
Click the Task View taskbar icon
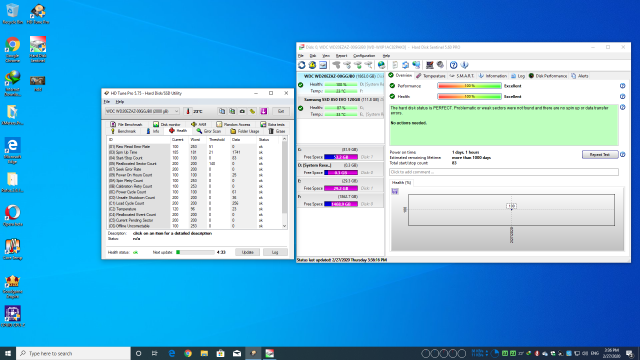(155, 353)
